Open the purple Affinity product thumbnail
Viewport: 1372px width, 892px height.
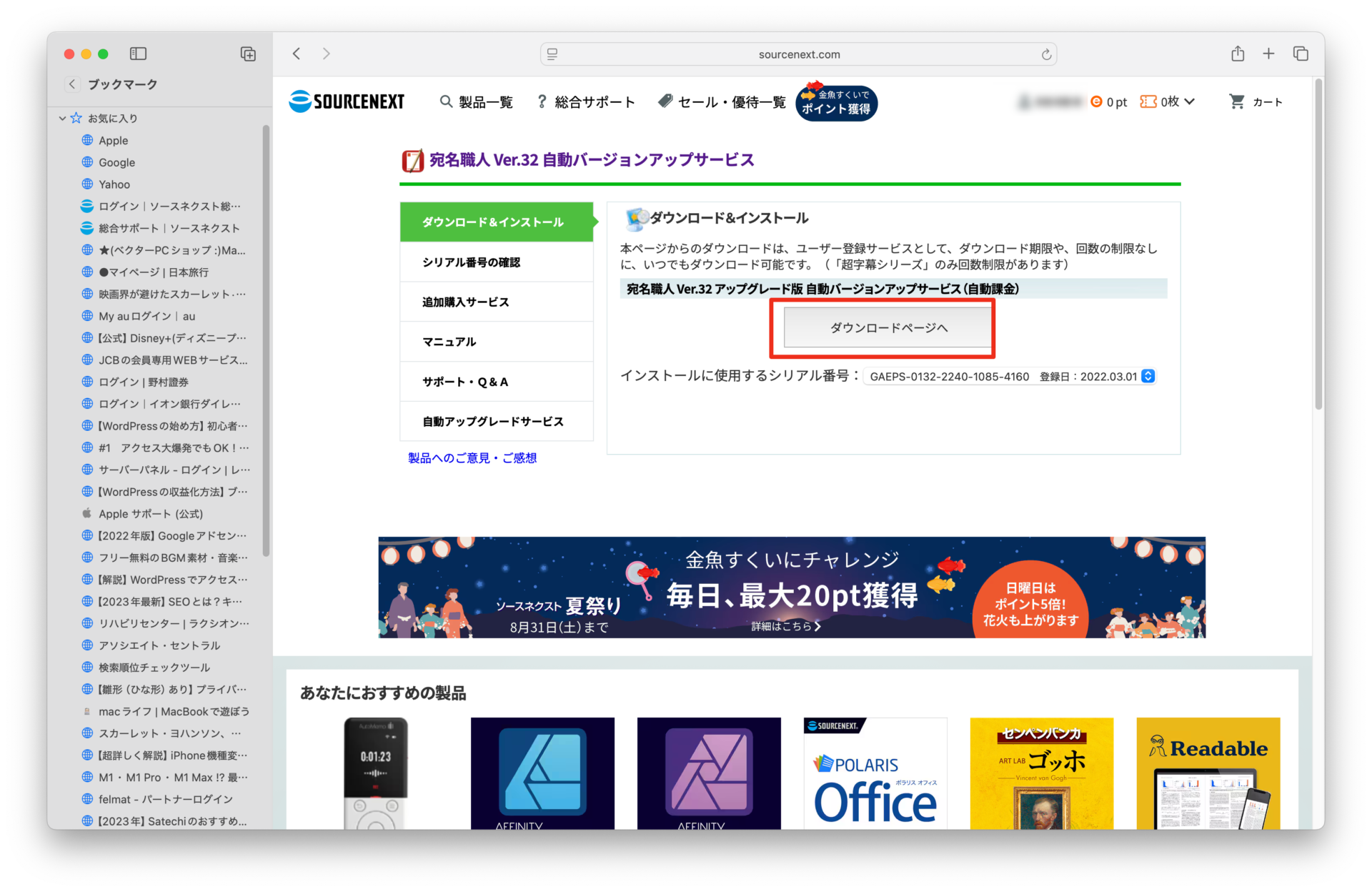click(709, 773)
